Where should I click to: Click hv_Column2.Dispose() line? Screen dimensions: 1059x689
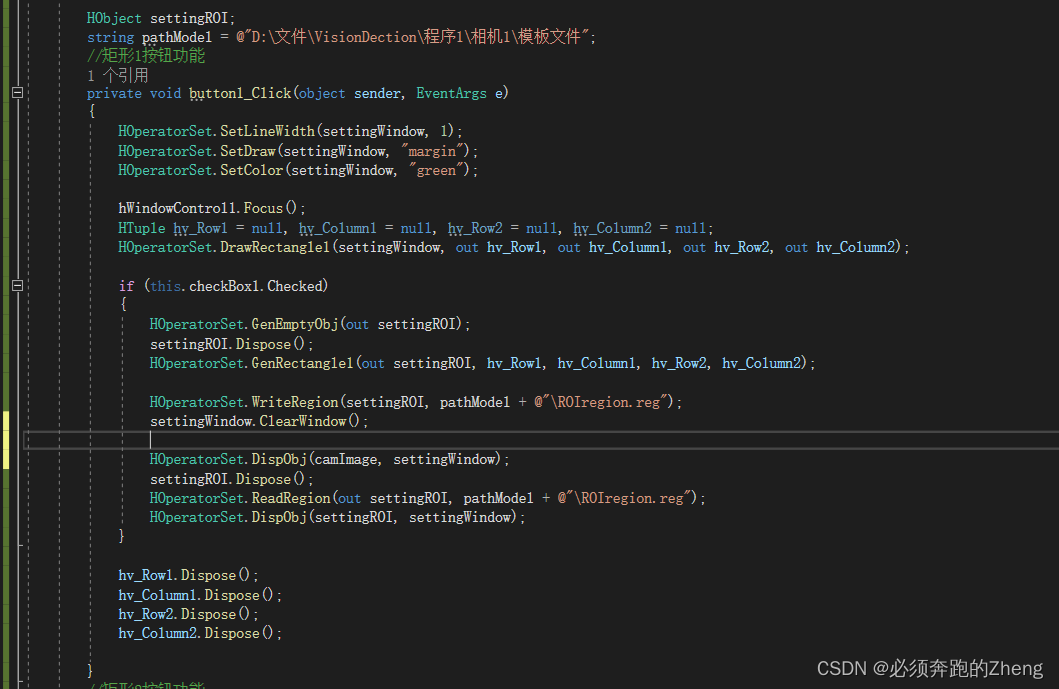200,634
